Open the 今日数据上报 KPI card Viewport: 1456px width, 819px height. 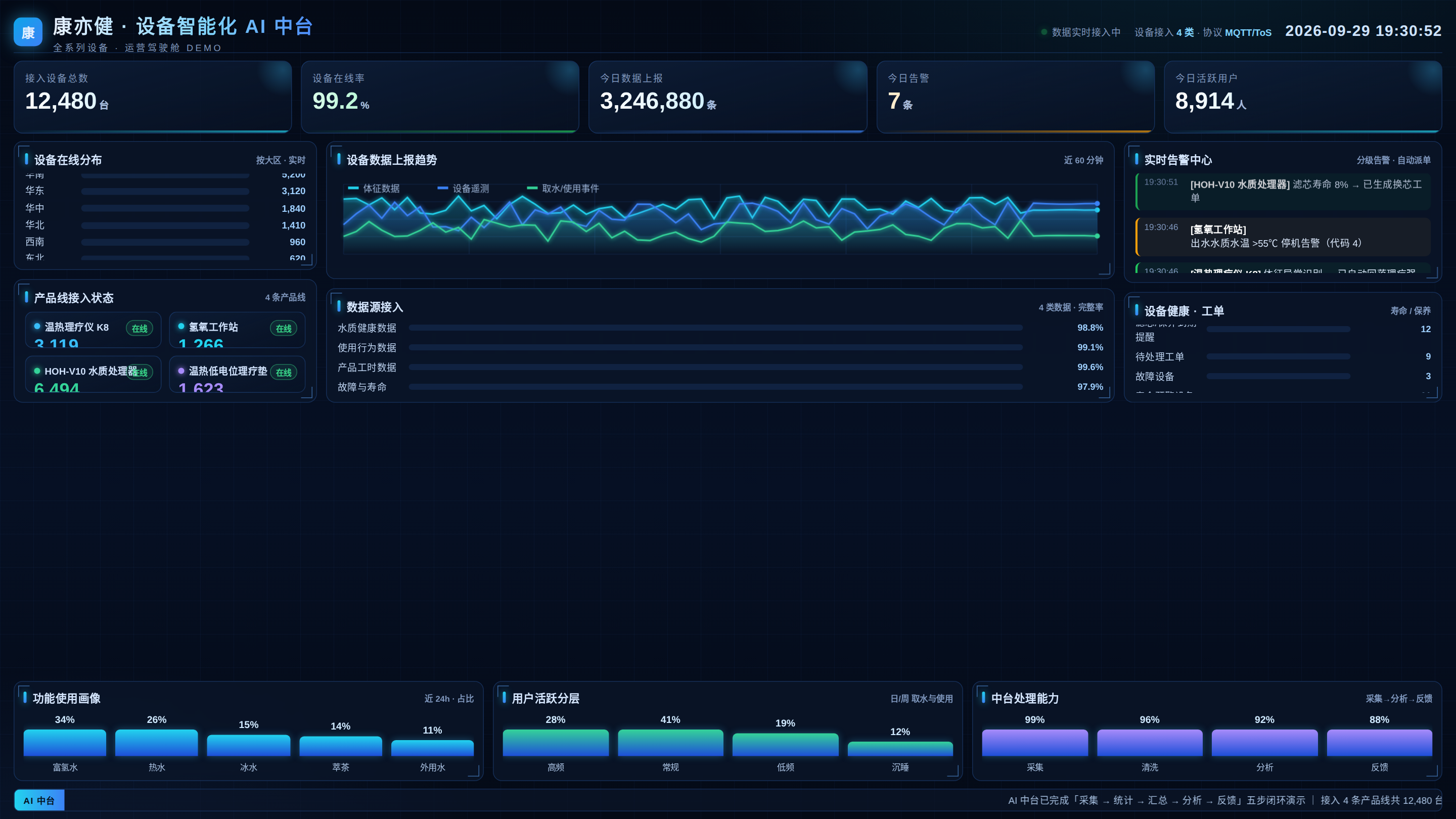tap(728, 97)
